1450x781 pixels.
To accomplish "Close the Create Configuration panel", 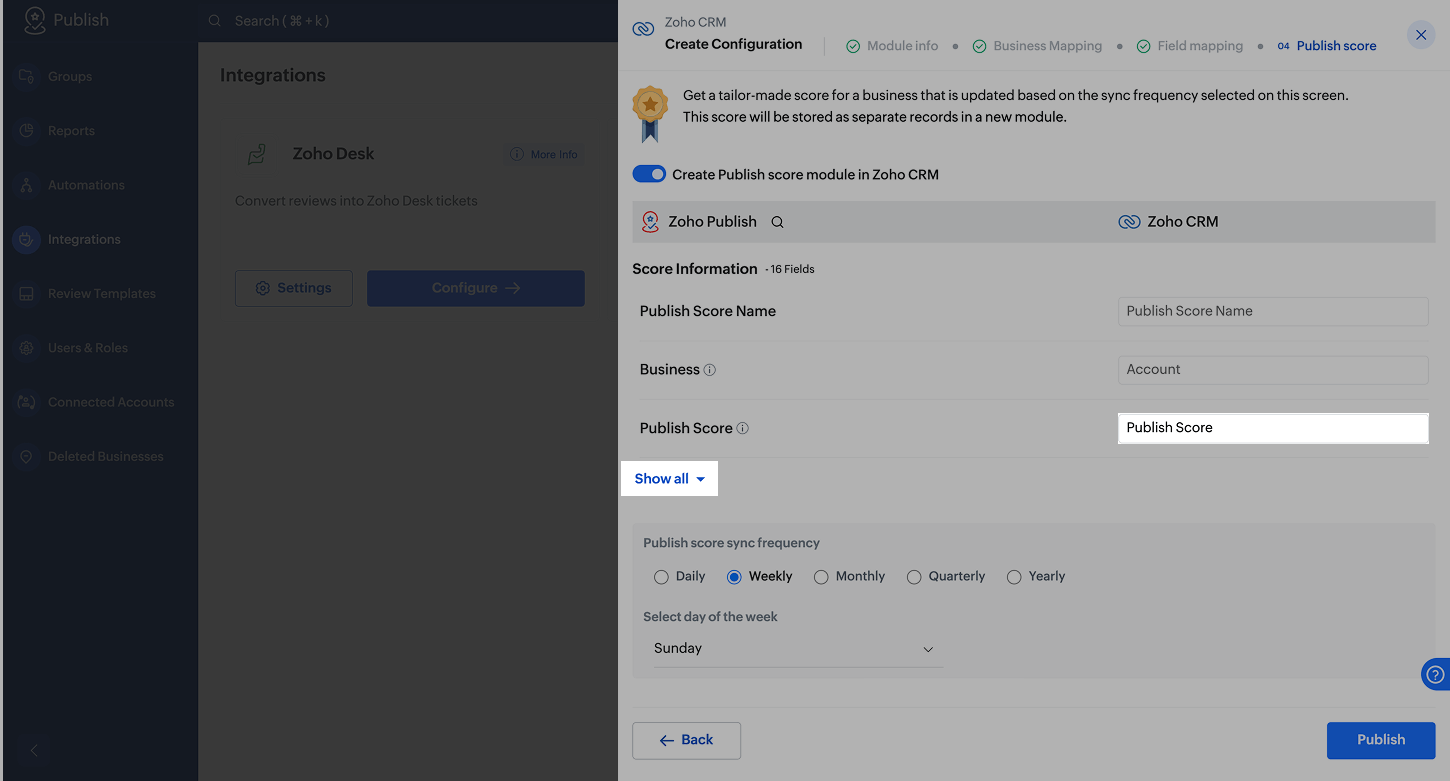I will 1421,35.
